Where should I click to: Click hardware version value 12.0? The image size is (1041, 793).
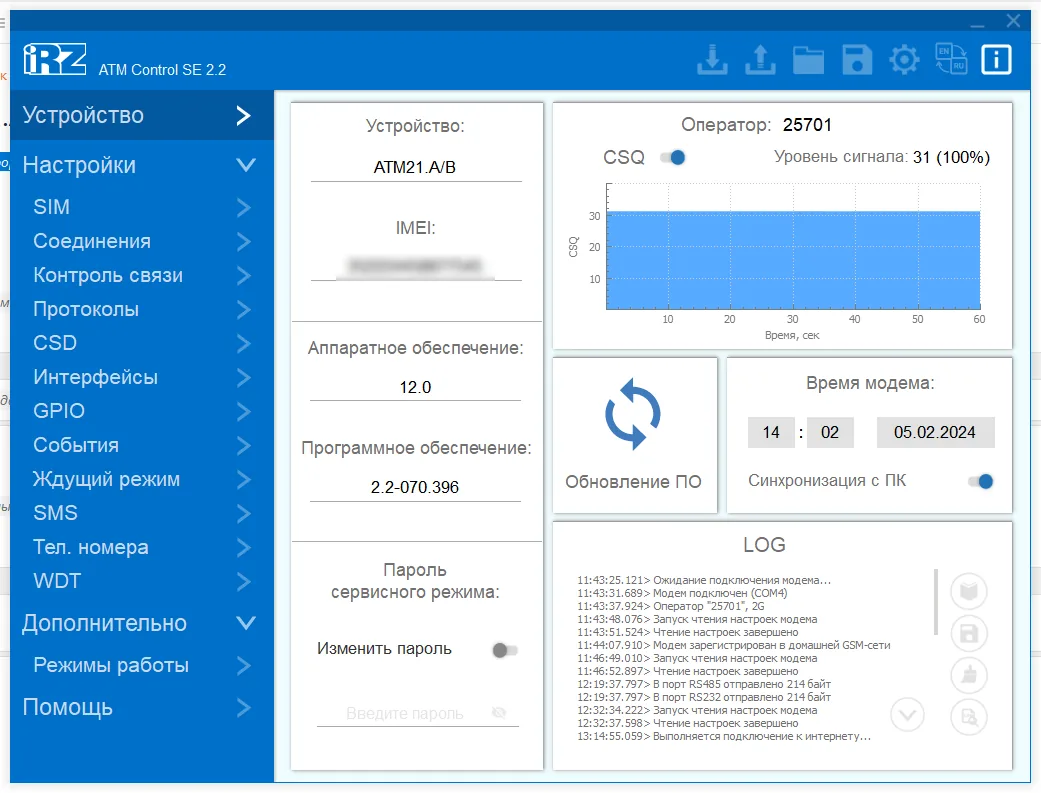pyautogui.click(x=416, y=387)
